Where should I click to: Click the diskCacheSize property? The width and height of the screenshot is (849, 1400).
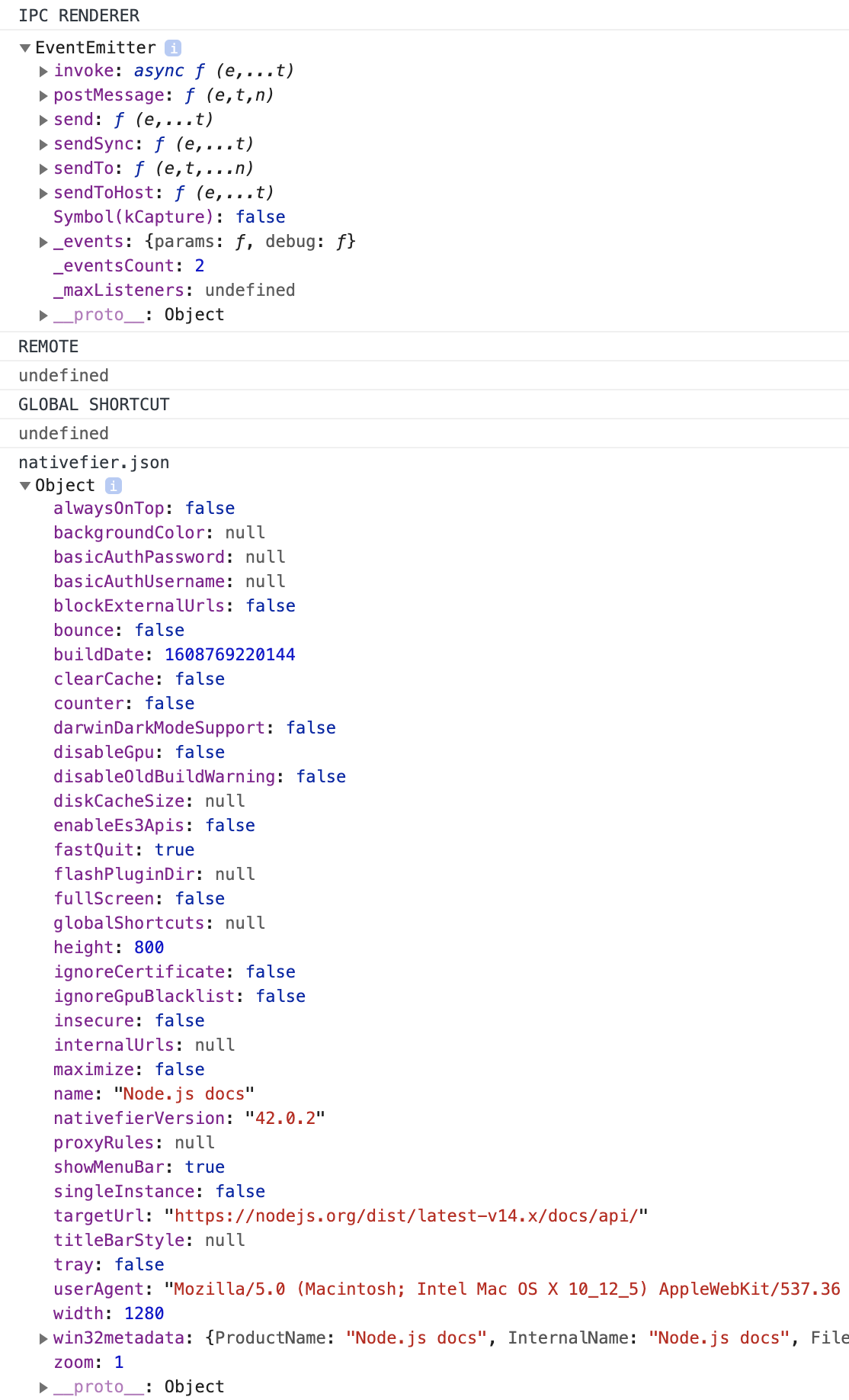pyautogui.click(x=119, y=801)
